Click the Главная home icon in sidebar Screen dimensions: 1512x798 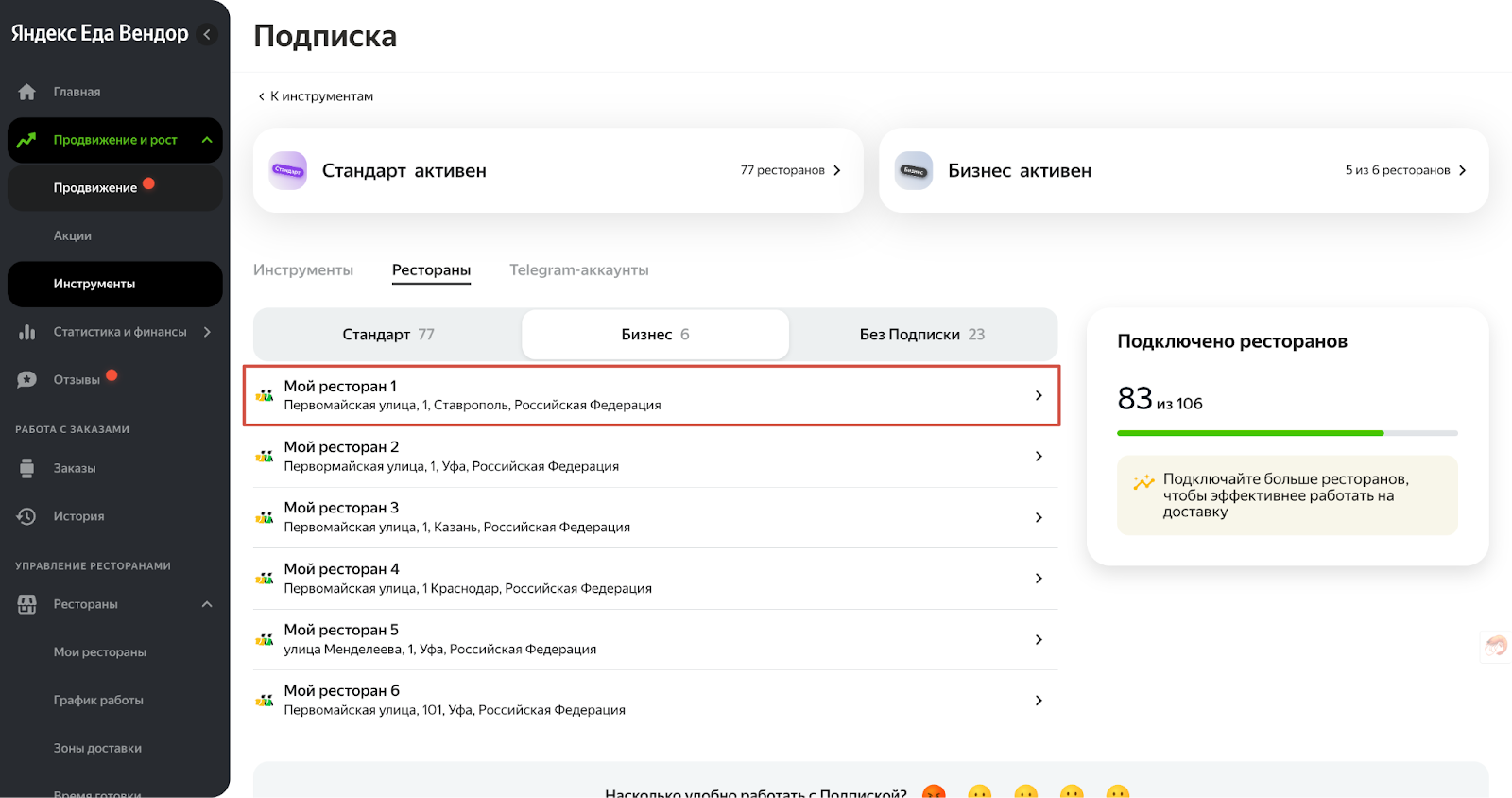(27, 92)
